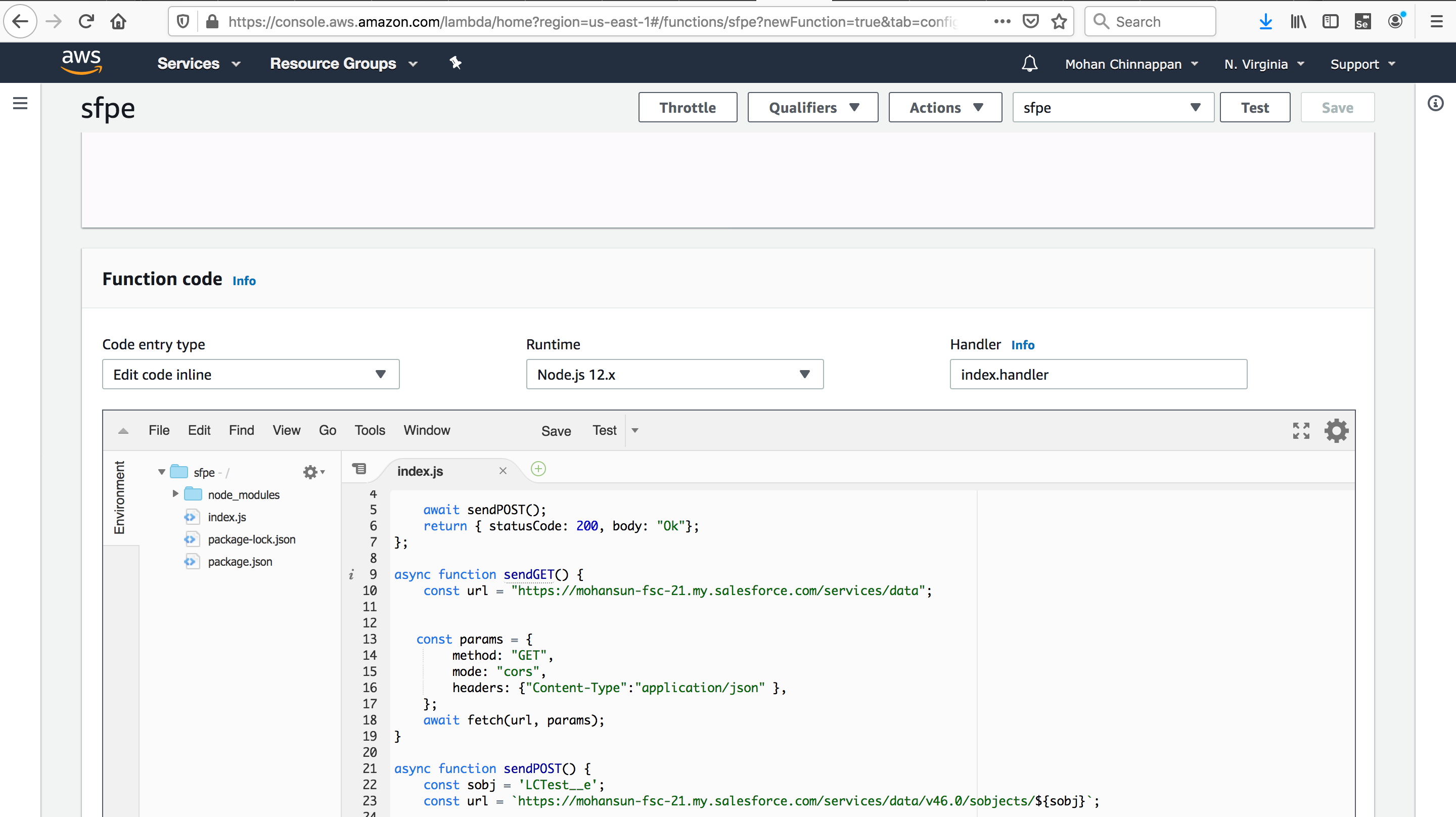Image resolution: width=1456 pixels, height=817 pixels.
Task: Open package-lock.json in file tree
Action: coord(252,539)
